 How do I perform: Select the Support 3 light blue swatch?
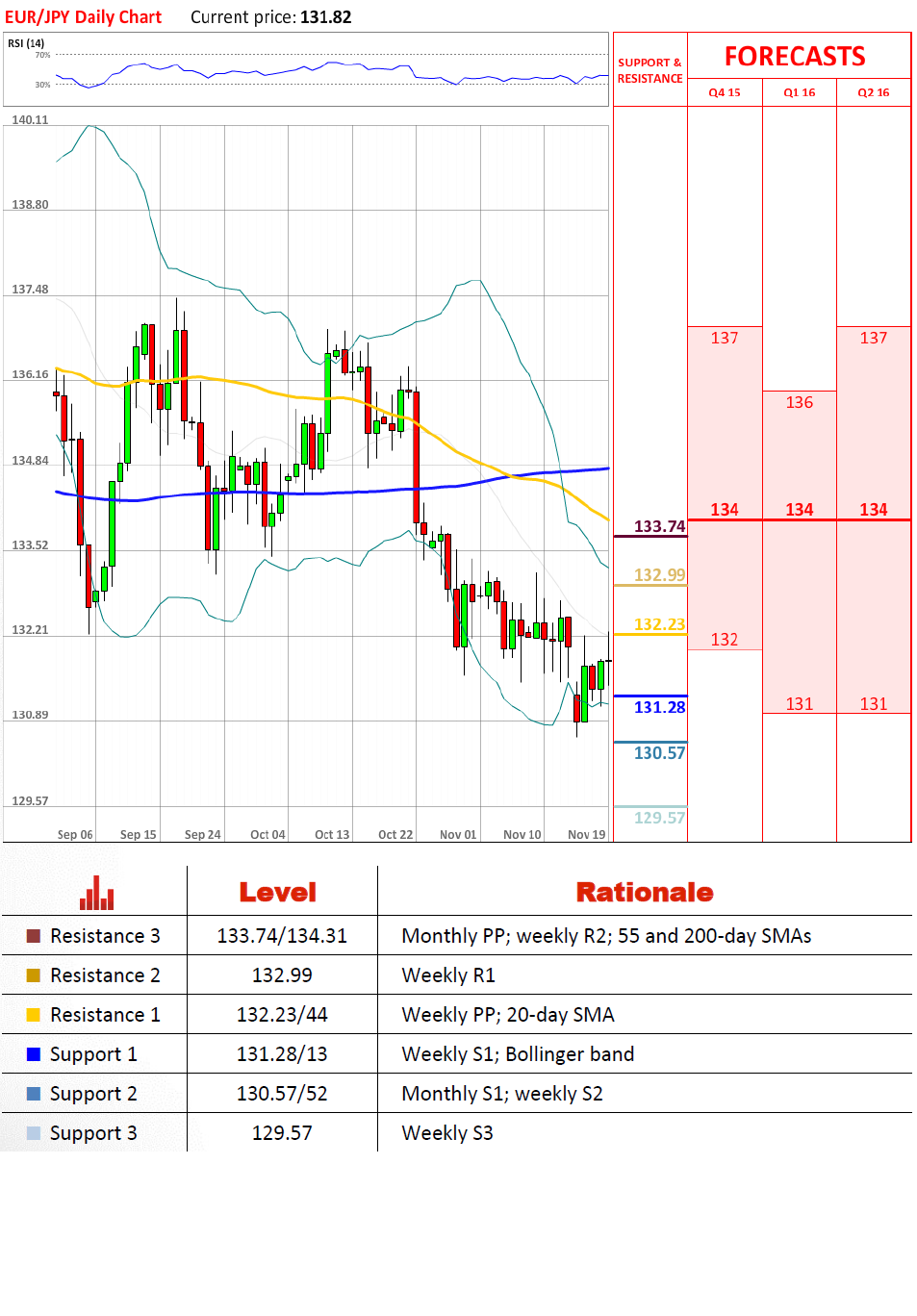(x=34, y=1133)
